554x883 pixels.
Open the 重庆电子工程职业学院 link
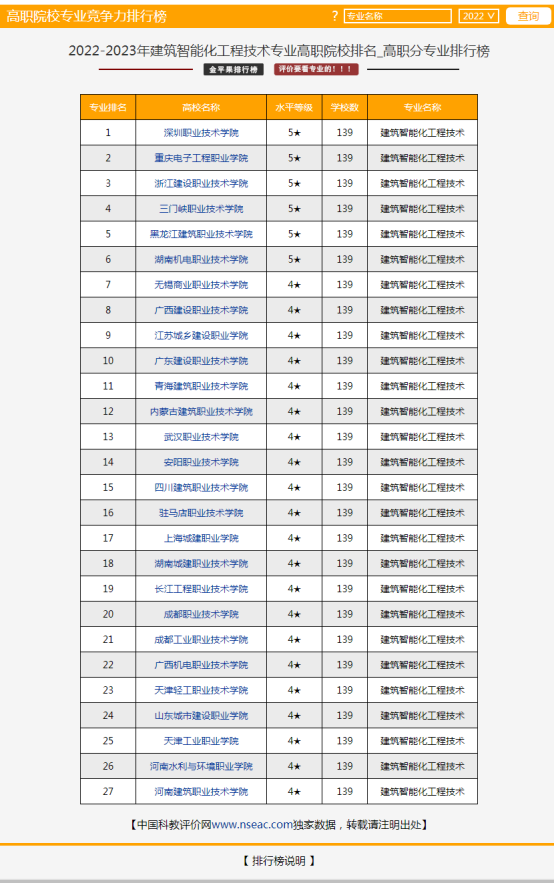(x=201, y=158)
